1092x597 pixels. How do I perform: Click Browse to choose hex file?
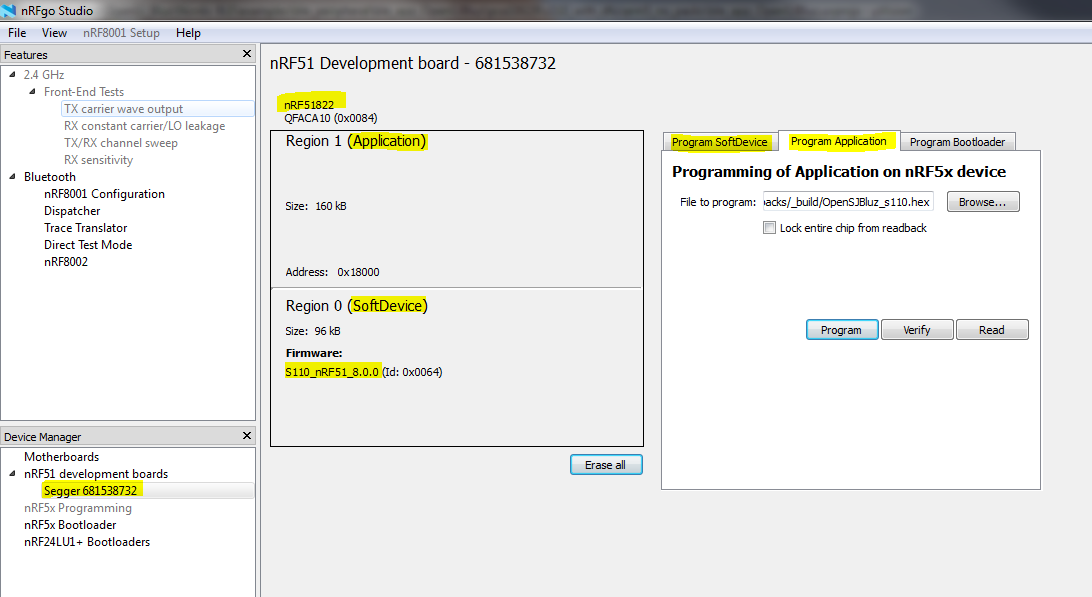click(x=983, y=202)
